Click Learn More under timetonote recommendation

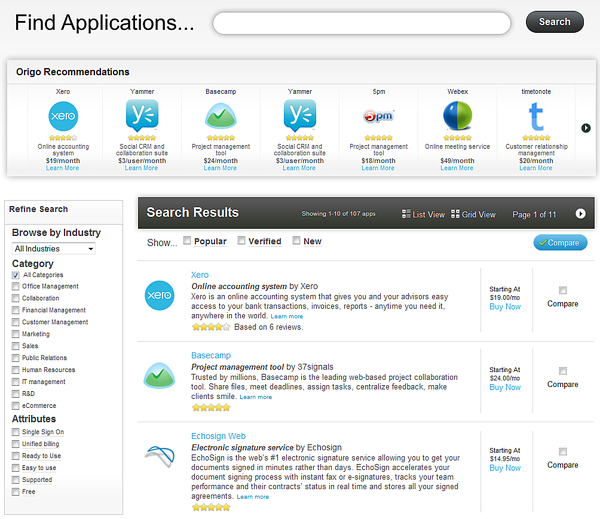(x=536, y=168)
